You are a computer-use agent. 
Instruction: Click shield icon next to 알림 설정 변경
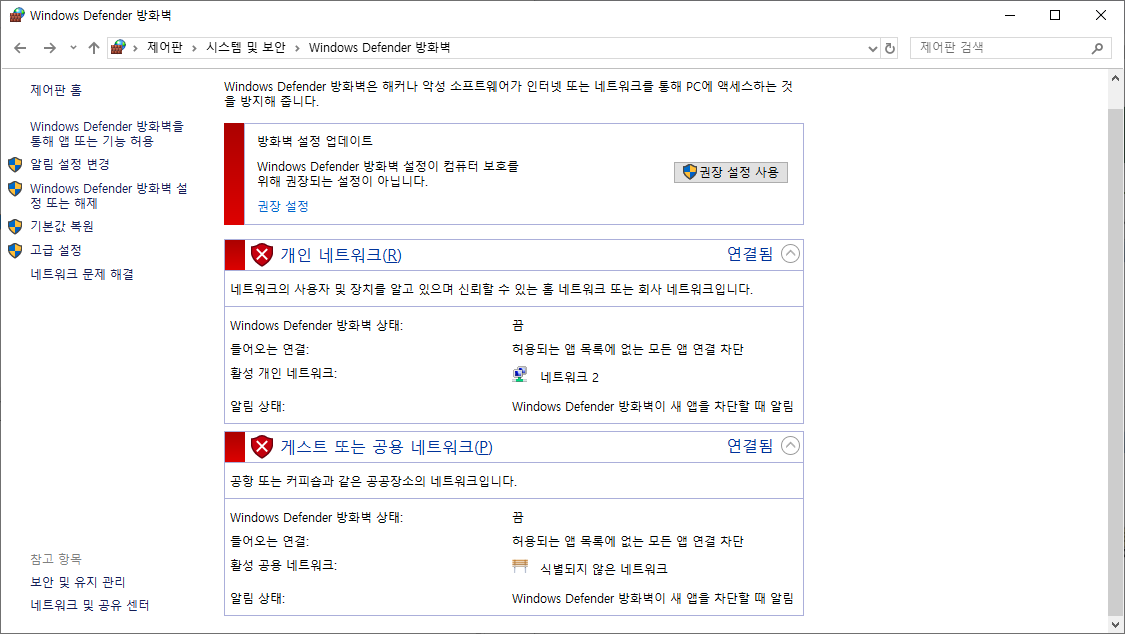pyautogui.click(x=15, y=164)
